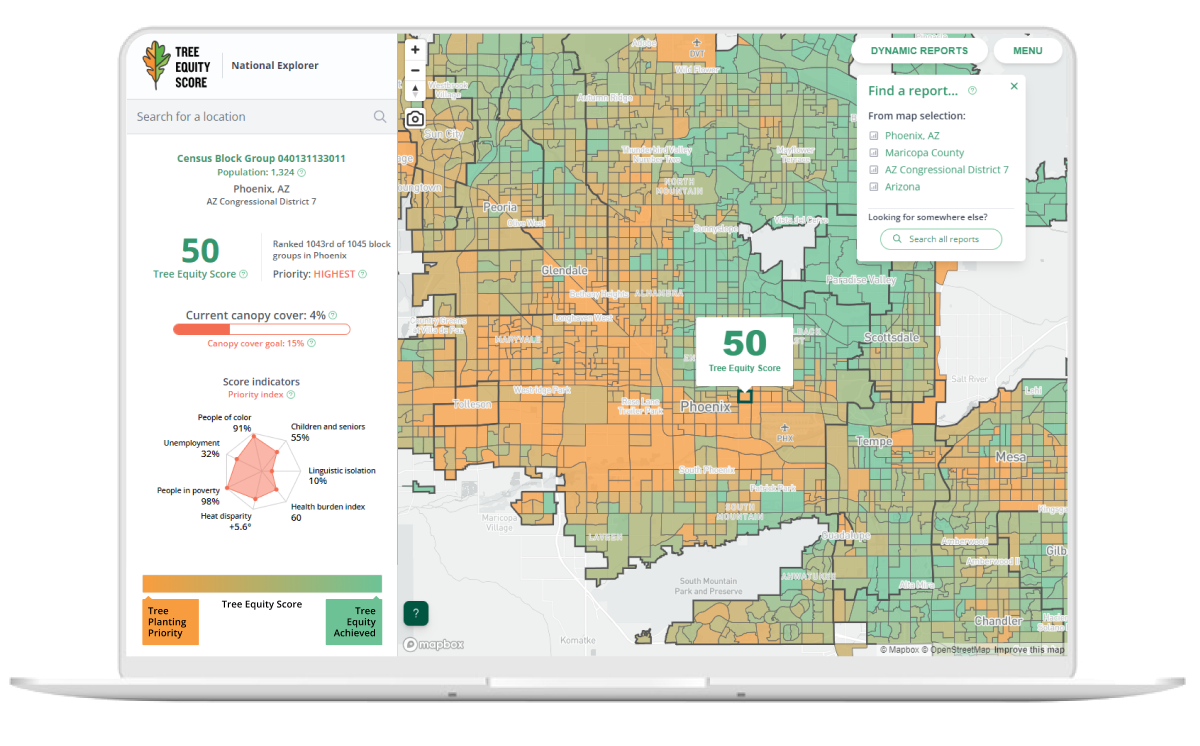Open the Improve this map link
Image resolution: width=1200 pixels, height=746 pixels.
1031,650
